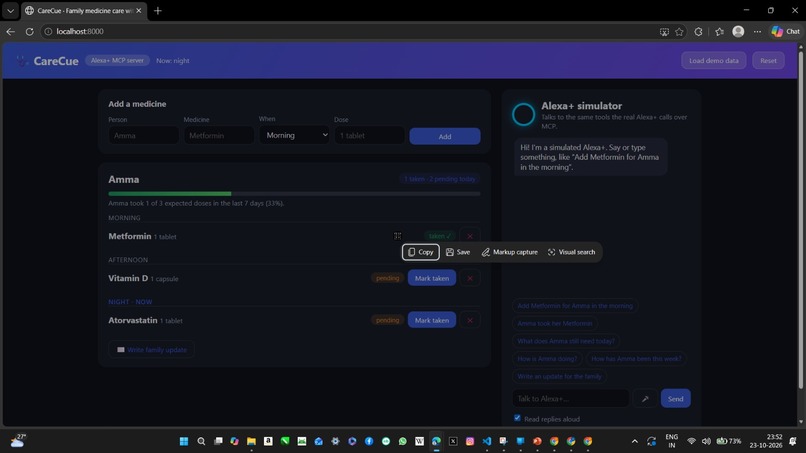Open Instagram from the taskbar
This screenshot has width=806, height=453.
470,441
